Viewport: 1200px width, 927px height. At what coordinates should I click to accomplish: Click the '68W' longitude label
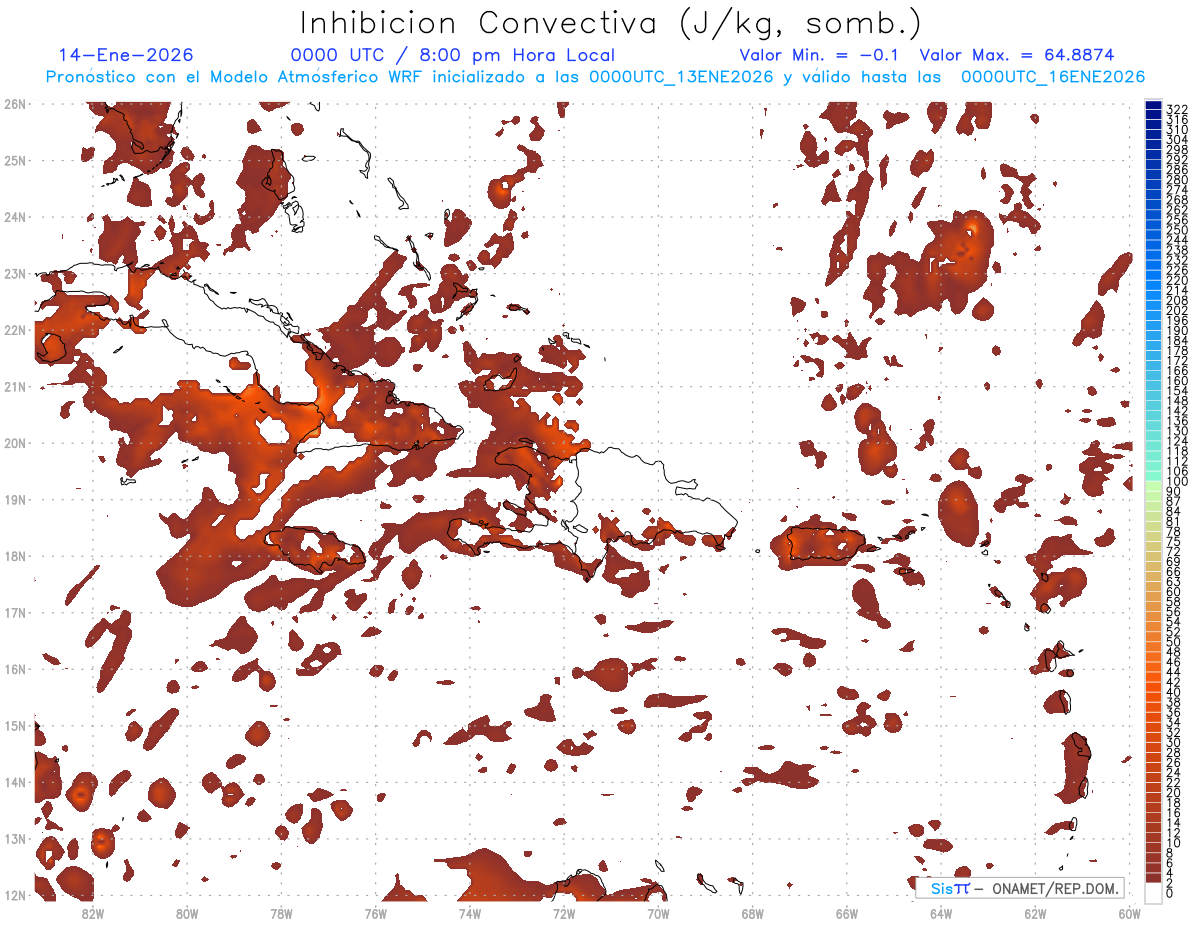point(752,912)
